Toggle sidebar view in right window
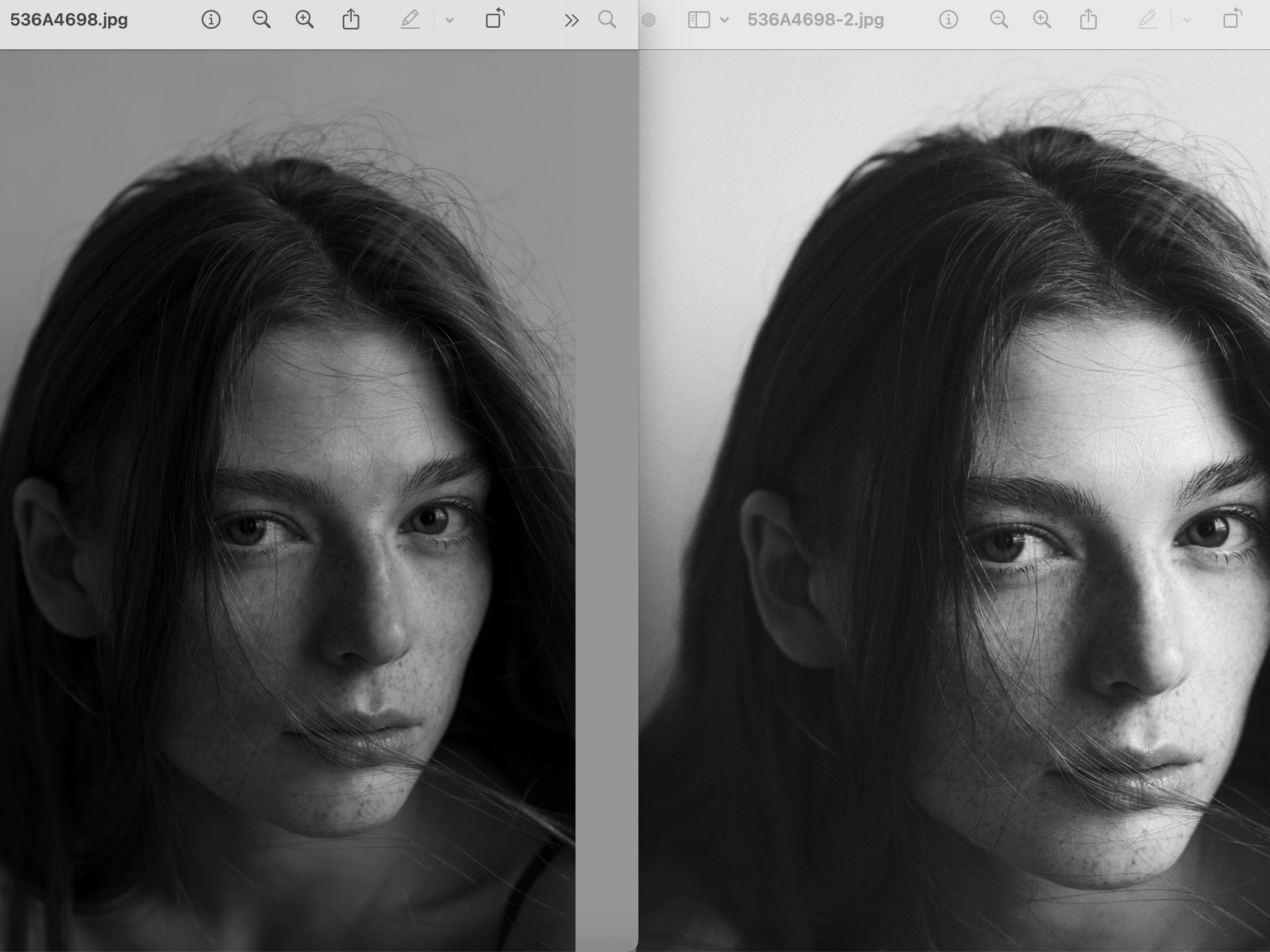1270x952 pixels. tap(699, 20)
